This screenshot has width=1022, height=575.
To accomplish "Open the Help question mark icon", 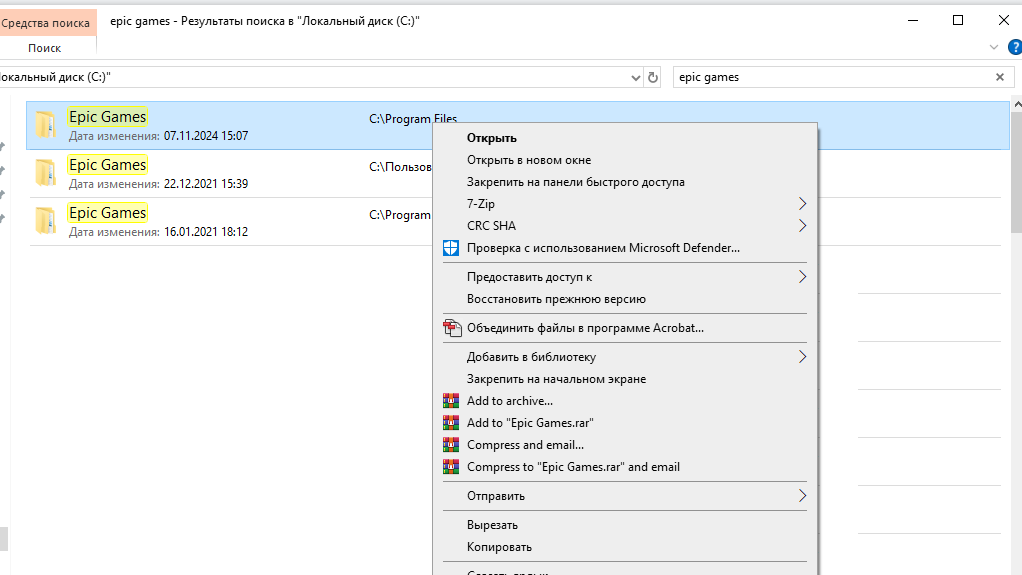I will click(1015, 47).
